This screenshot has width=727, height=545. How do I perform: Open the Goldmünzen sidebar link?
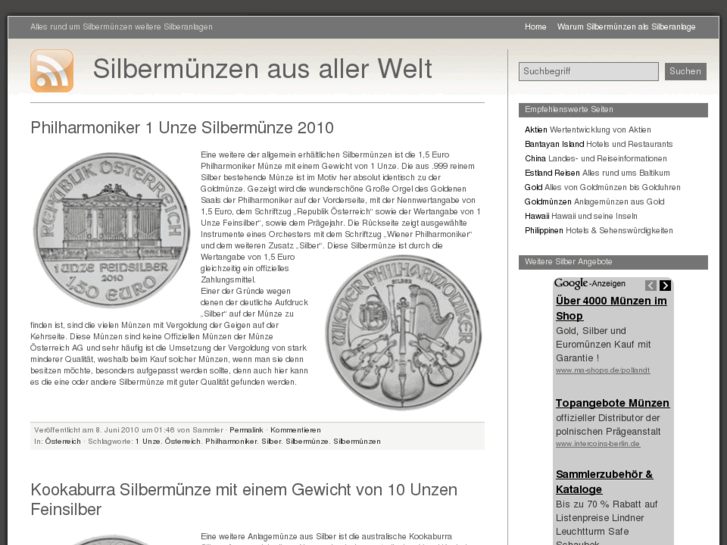[548, 202]
